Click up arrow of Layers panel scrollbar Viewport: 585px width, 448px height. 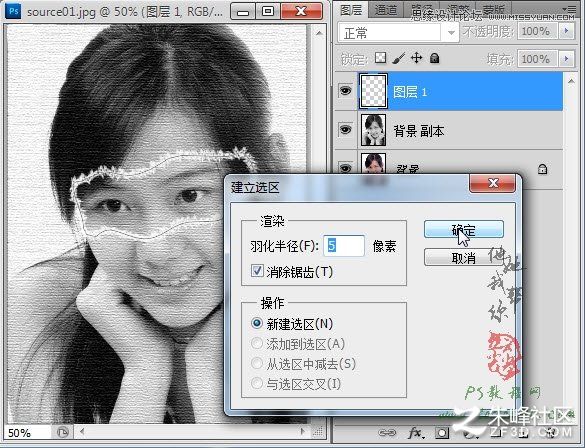coord(572,80)
